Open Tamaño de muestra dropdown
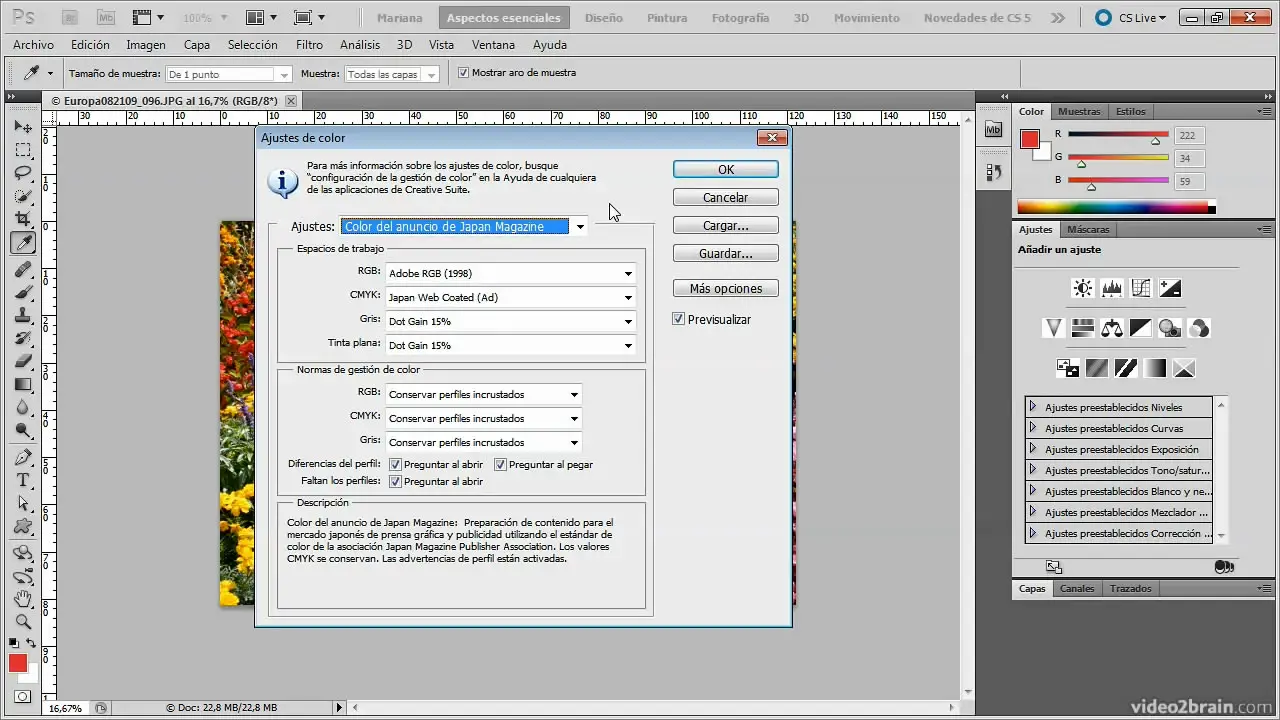Image resolution: width=1280 pixels, height=720 pixels. tap(228, 74)
